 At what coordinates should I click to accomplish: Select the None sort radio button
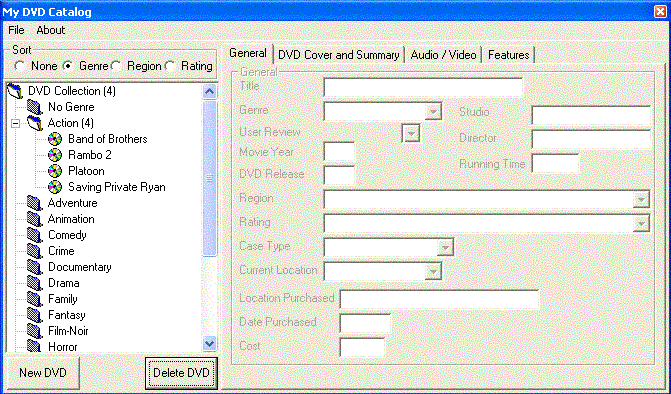tap(19, 66)
